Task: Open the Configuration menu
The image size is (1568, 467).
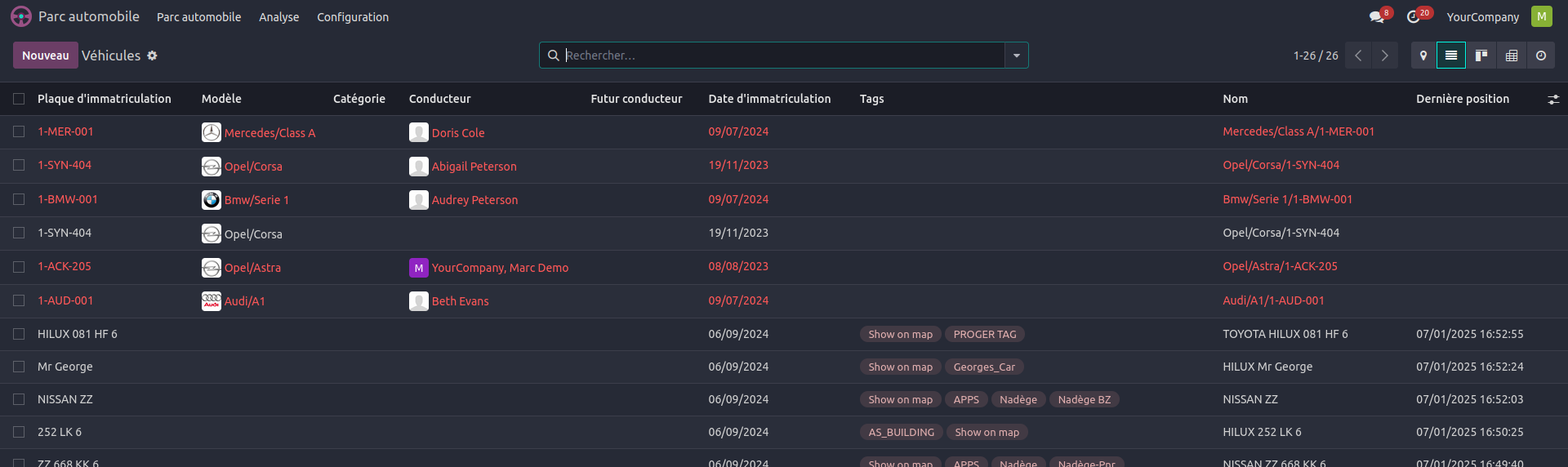Action: pos(352,17)
